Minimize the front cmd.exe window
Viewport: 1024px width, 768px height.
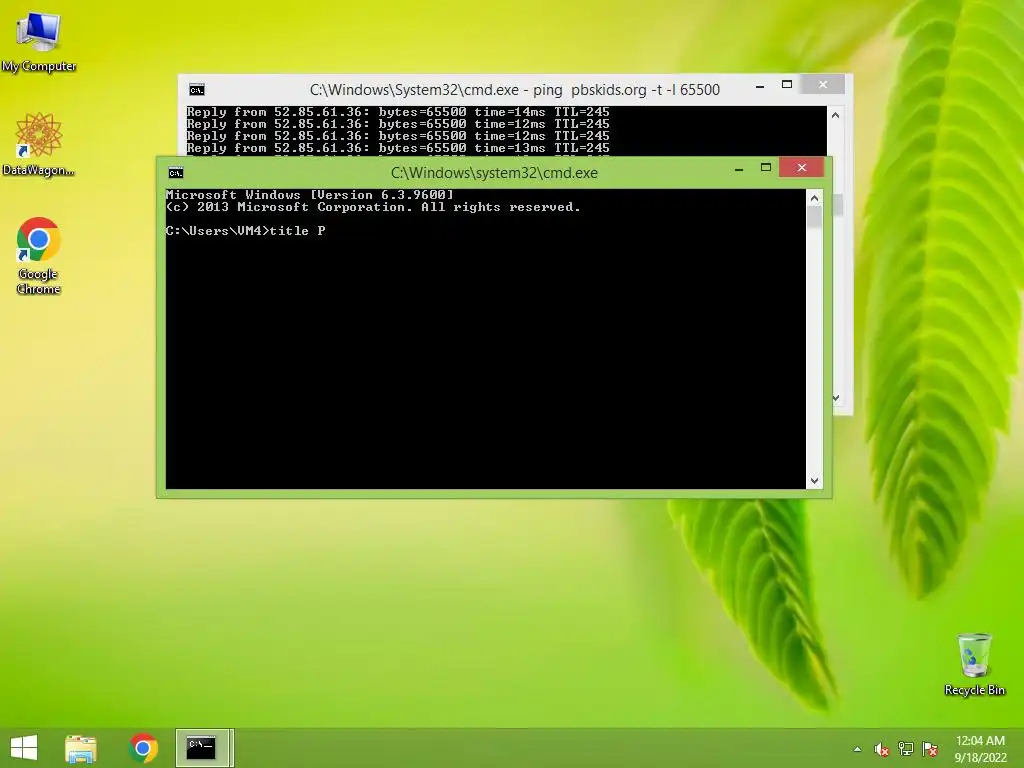pyautogui.click(x=739, y=168)
